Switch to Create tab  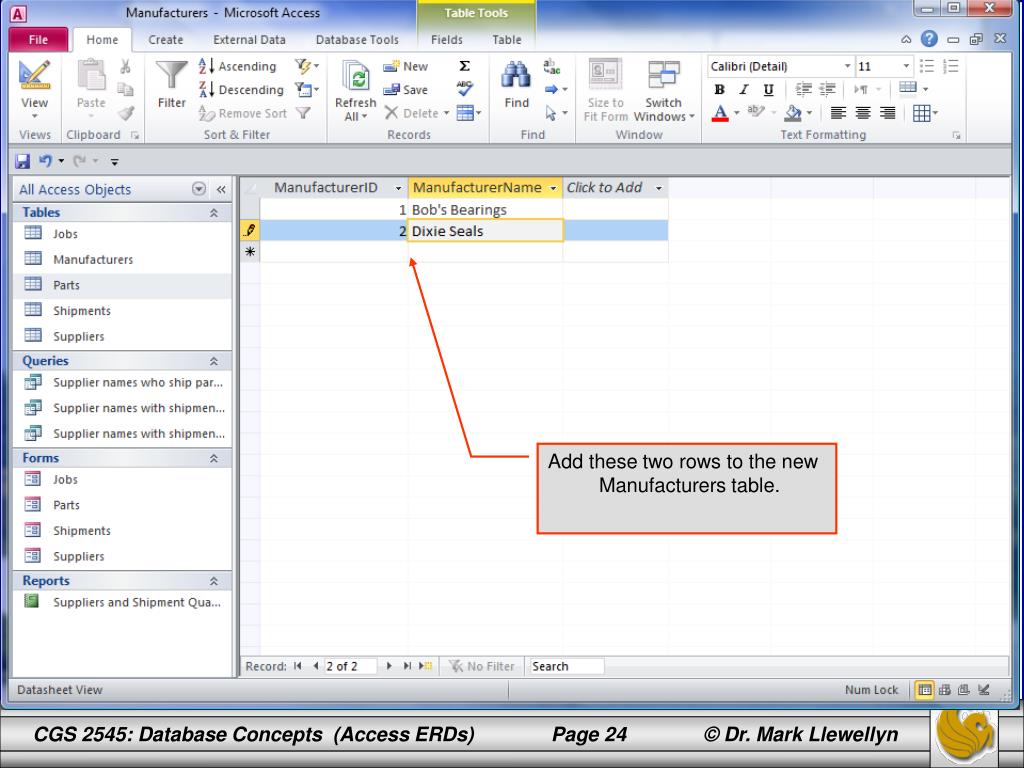tap(165, 40)
